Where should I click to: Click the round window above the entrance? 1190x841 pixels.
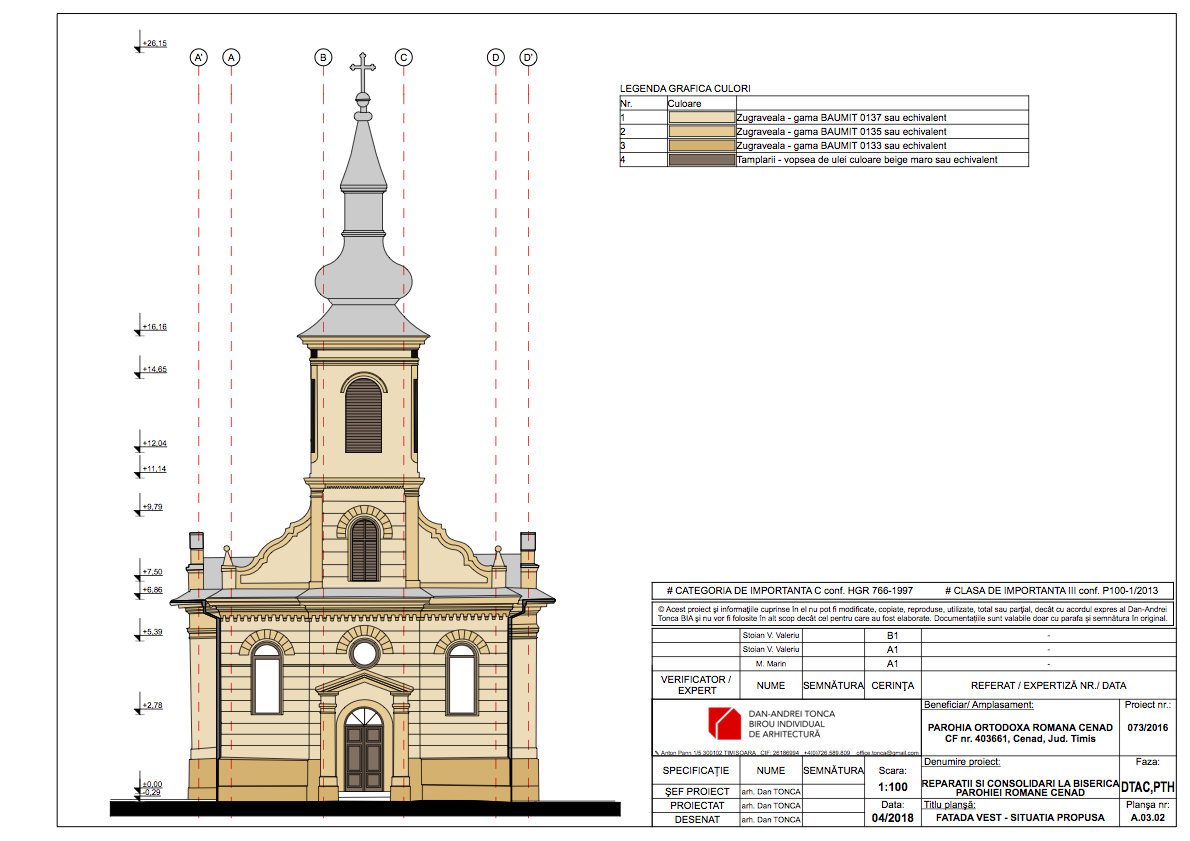364,653
